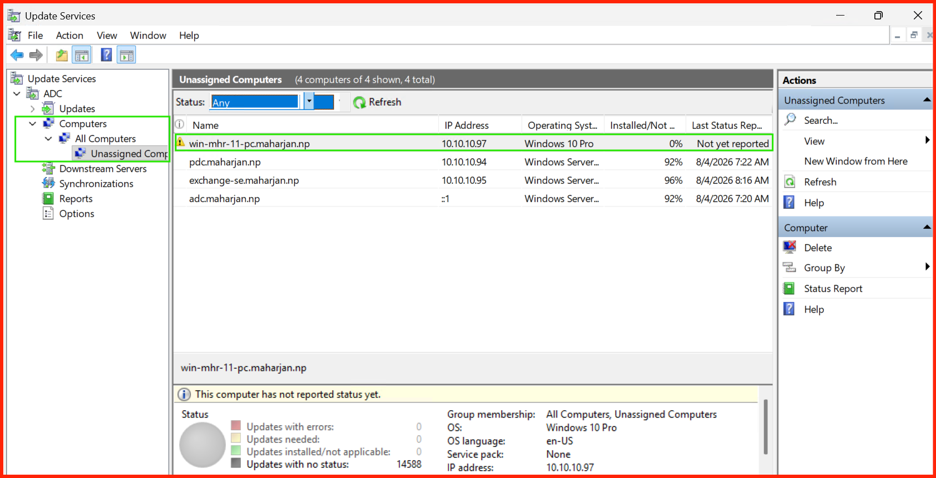
Task: Select the adc.maharjan.np computer row
Action: coord(473,199)
